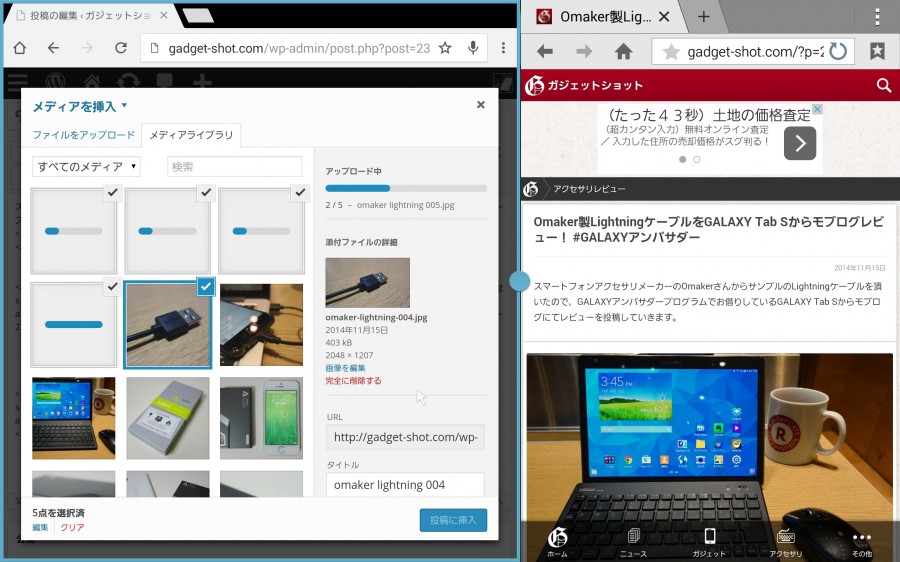The image size is (900, 562).
Task: Switch to メディアライブラリ tab
Action: click(191, 135)
